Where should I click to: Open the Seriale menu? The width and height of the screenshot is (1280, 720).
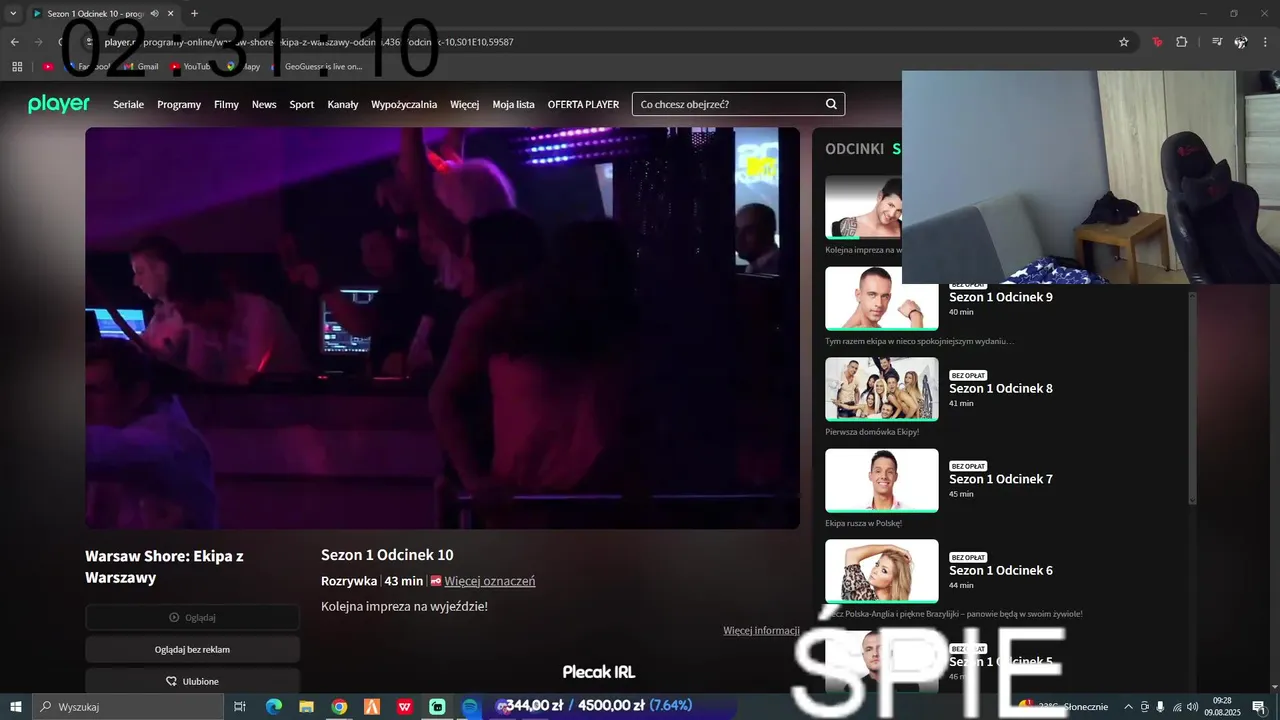pyautogui.click(x=129, y=105)
